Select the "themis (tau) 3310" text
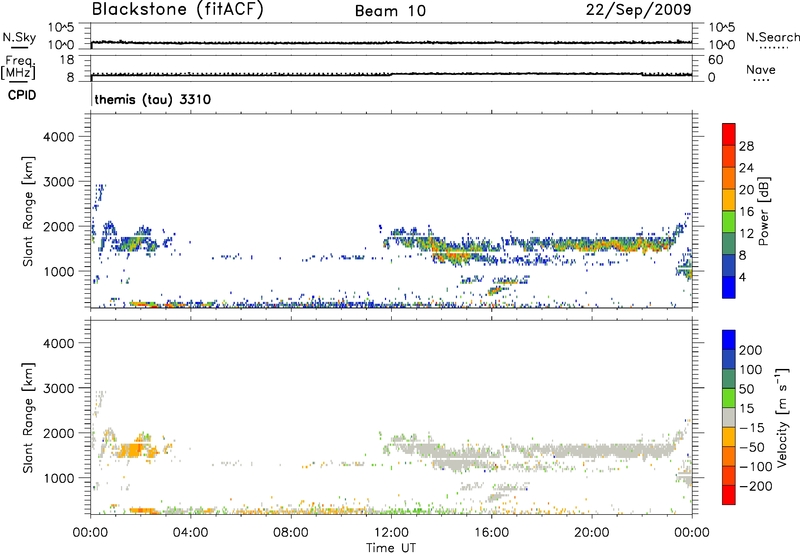 (153, 99)
